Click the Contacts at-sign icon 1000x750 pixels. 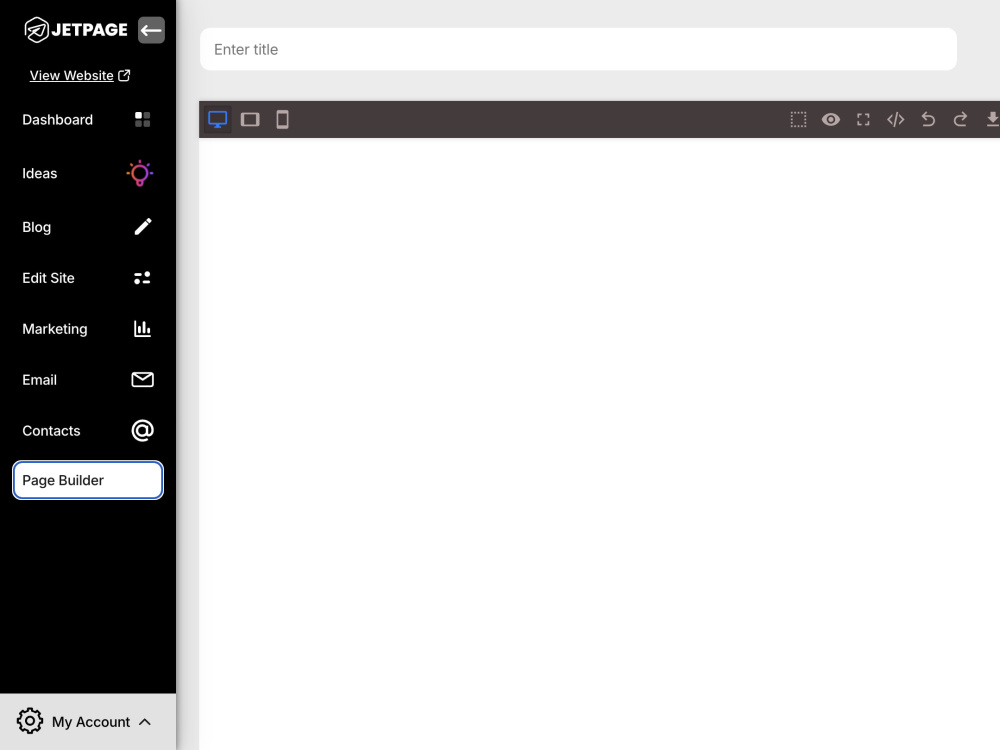click(142, 430)
